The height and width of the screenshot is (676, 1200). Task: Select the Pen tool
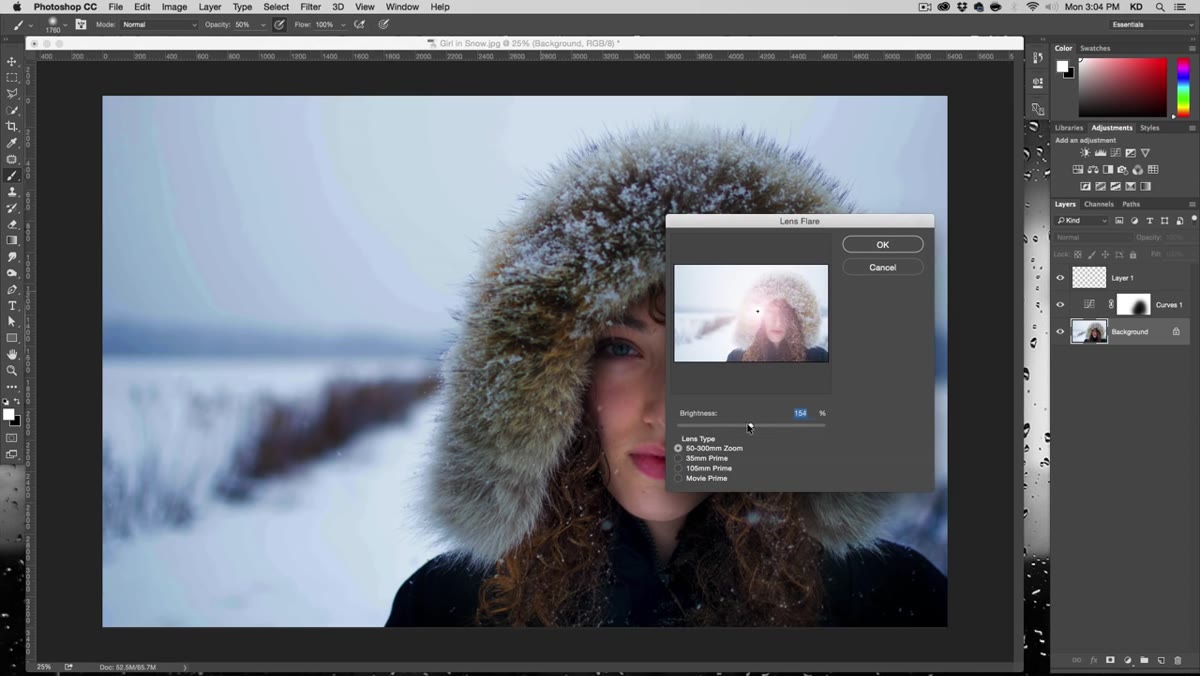coord(12,289)
